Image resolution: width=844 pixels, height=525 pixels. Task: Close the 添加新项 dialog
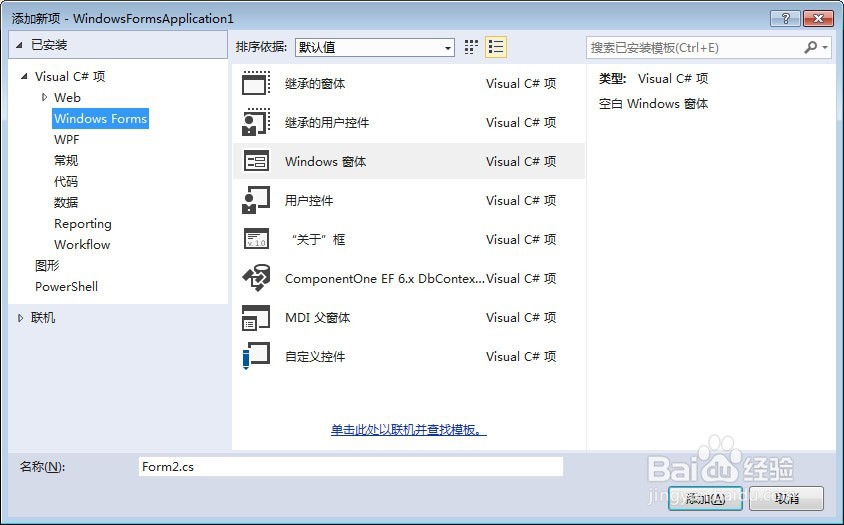(818, 18)
